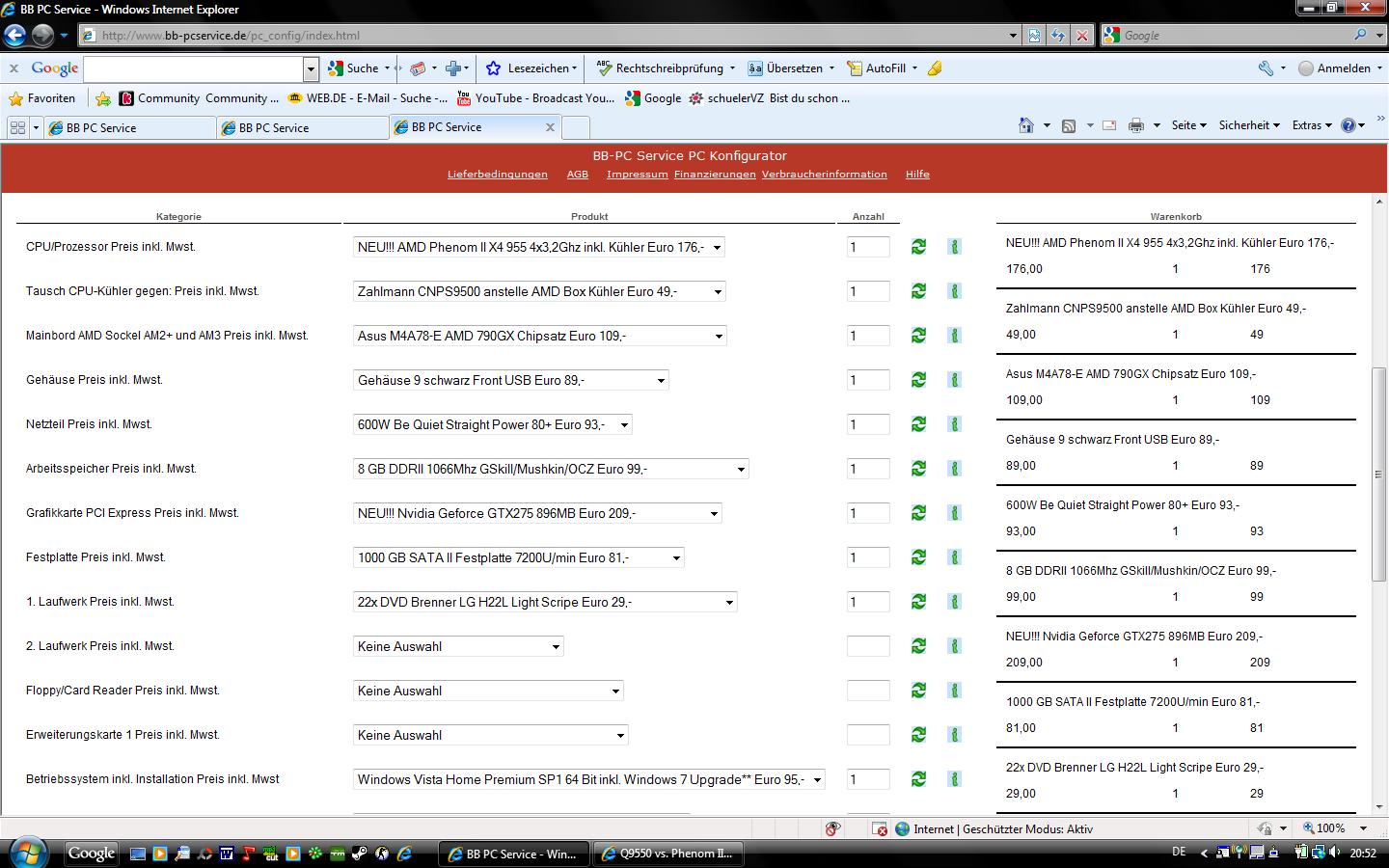This screenshot has width=1389, height=868.
Task: Click info icon in Arbeitsspeicher row
Action: [x=954, y=469]
